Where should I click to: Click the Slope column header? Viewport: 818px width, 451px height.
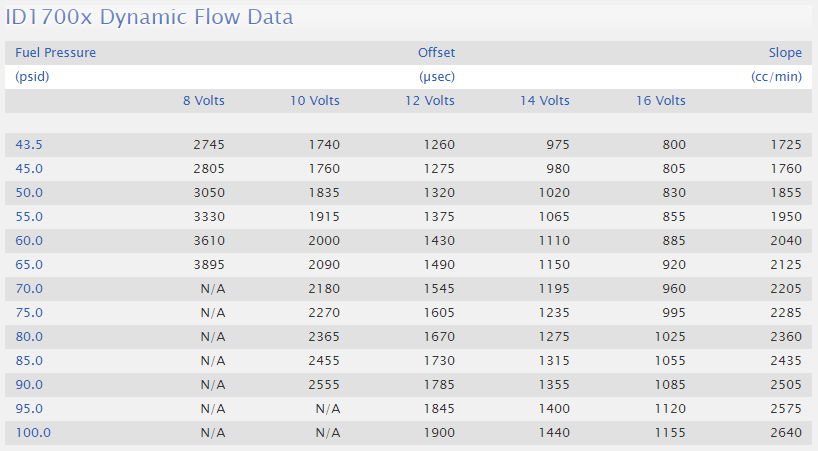click(x=785, y=53)
